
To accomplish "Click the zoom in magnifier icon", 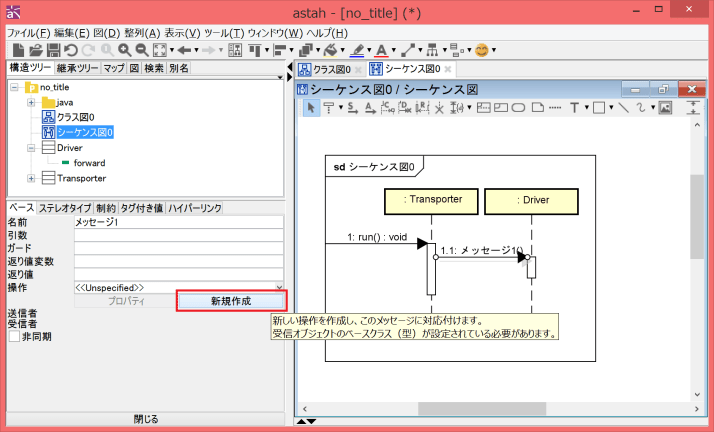I will point(124,50).
